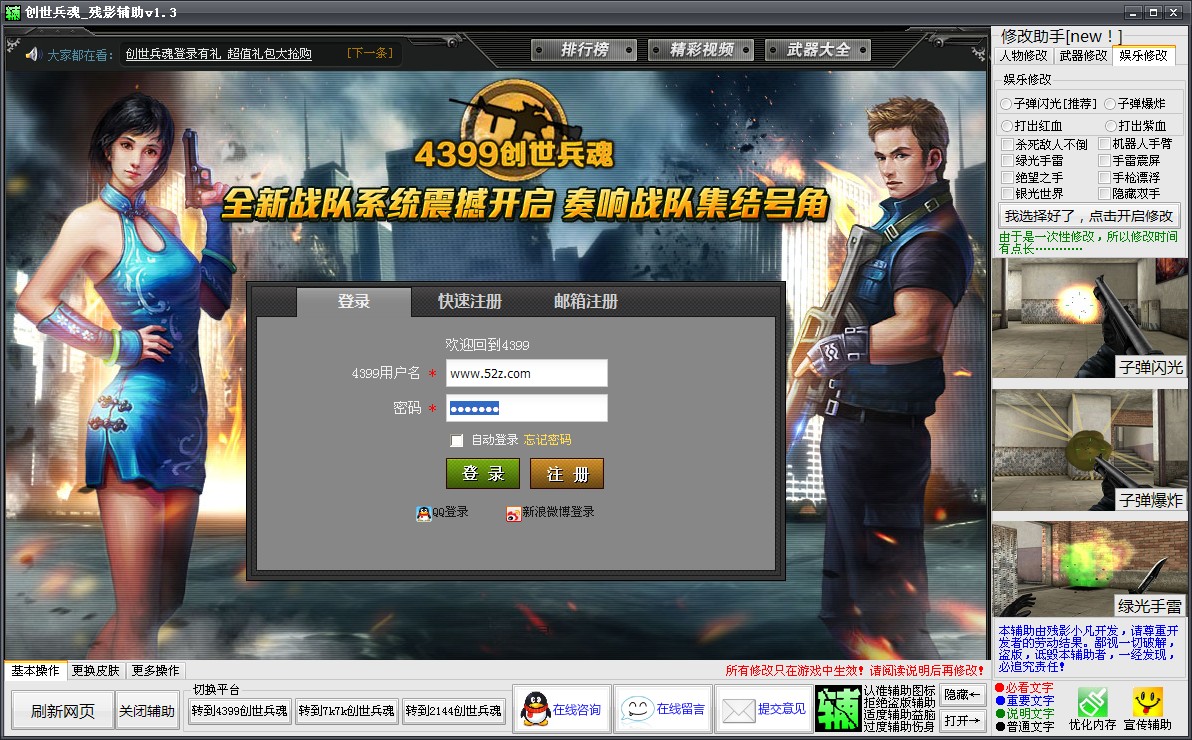Enable the 绝望之手 checkbox
This screenshot has width=1192, height=740.
click(1007, 177)
